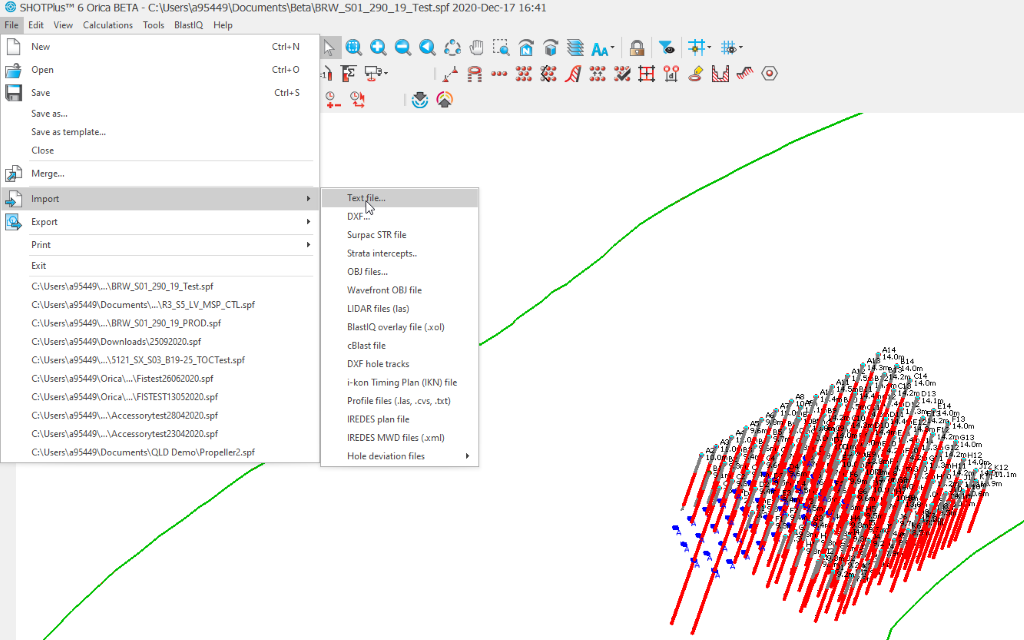This screenshot has height=640, width=1024.
Task: Click the zoom extents magnifier icon
Action: coord(353,48)
